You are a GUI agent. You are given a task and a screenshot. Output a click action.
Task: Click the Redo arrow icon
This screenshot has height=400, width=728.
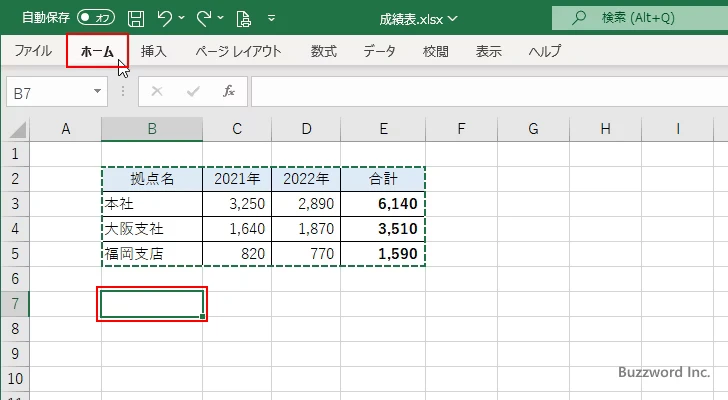(203, 19)
